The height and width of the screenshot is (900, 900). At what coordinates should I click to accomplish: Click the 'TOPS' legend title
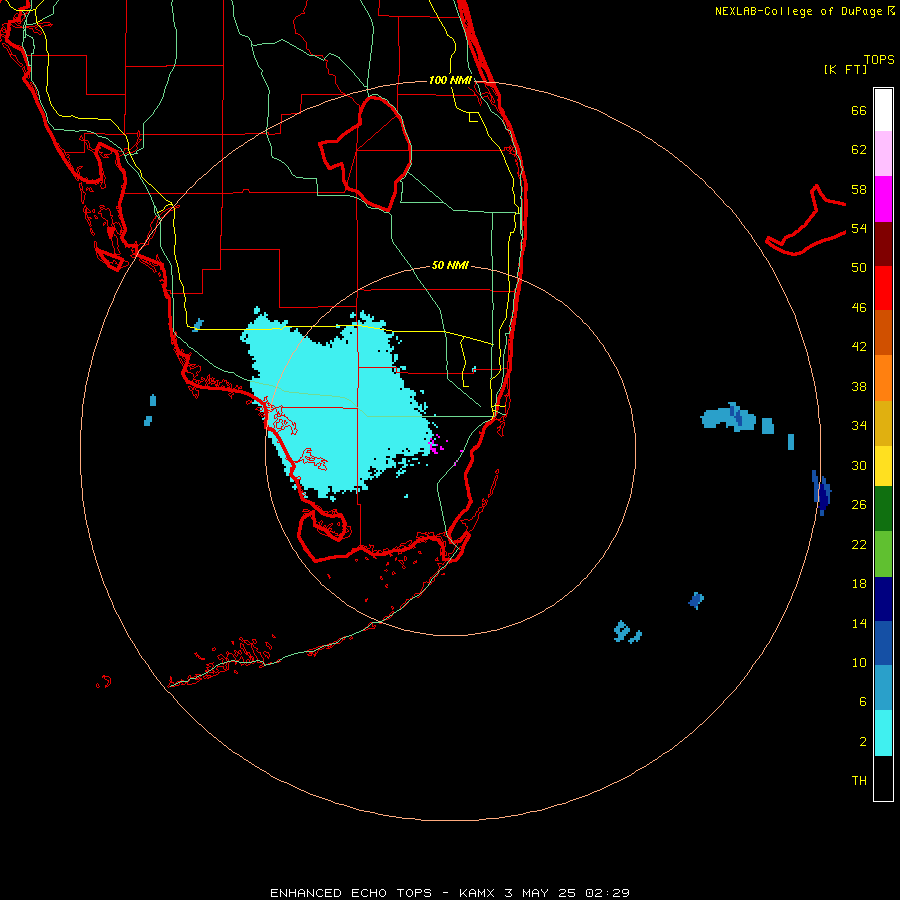tap(879, 59)
